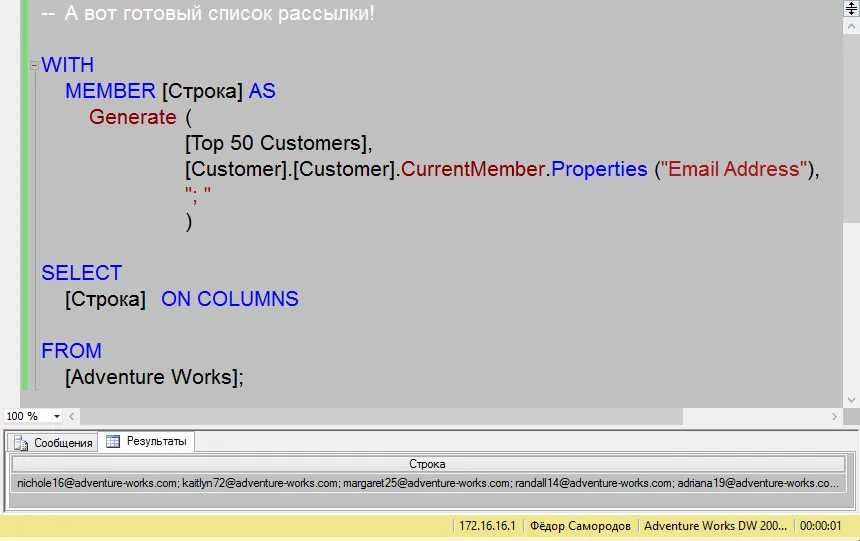Click the vertical scrollbar thumb in editor
This screenshot has height=541, width=860.
851,128
